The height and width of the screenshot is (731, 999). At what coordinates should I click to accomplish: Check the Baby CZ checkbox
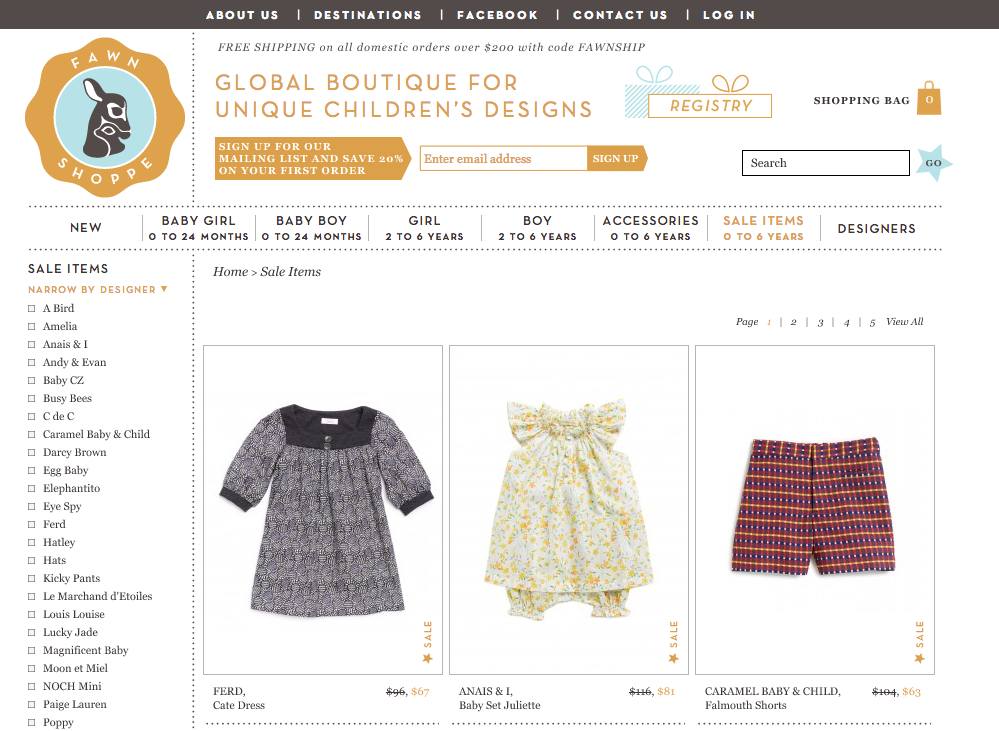(x=31, y=380)
